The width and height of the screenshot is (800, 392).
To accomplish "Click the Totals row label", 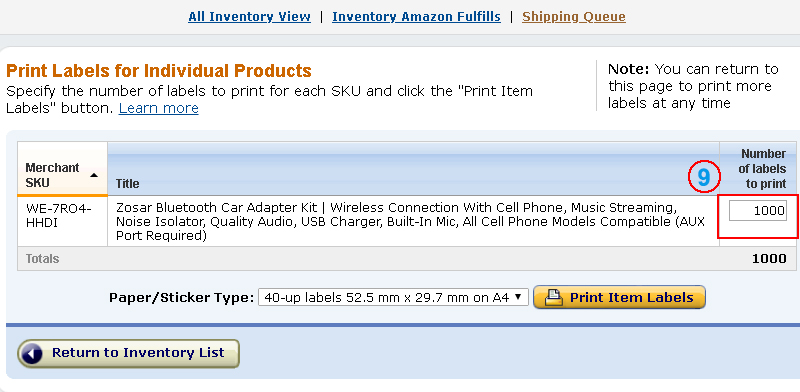I will pos(42,259).
